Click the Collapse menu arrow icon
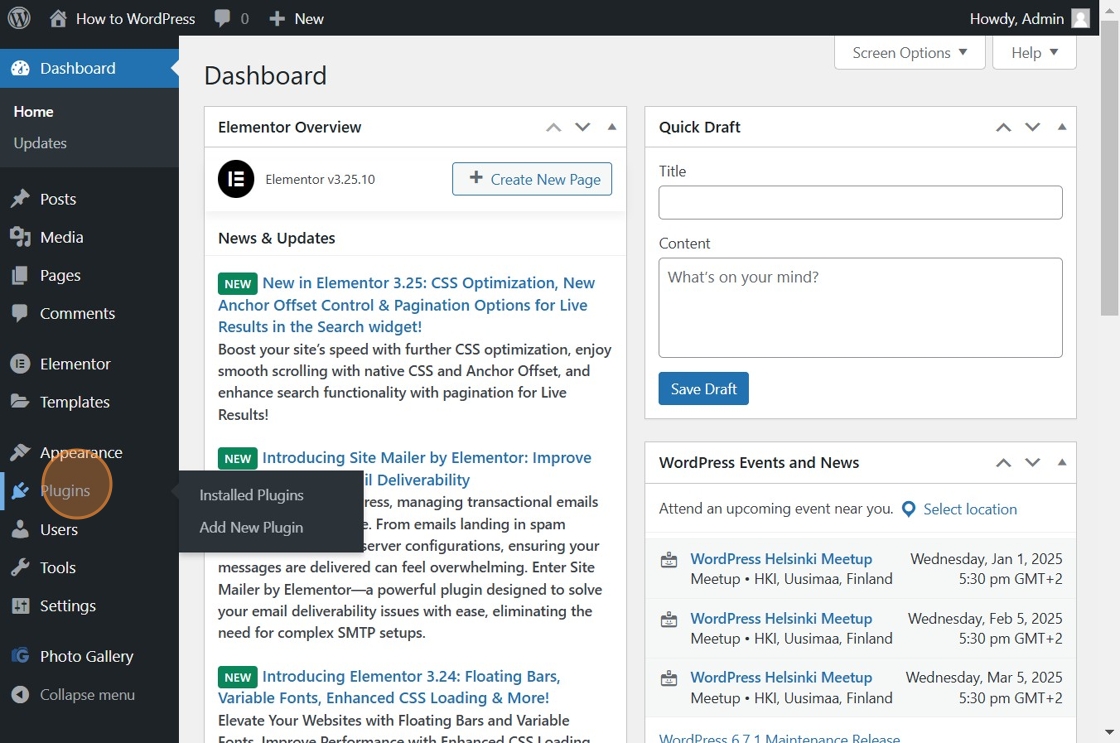The width and height of the screenshot is (1120, 743). click(x=20, y=694)
